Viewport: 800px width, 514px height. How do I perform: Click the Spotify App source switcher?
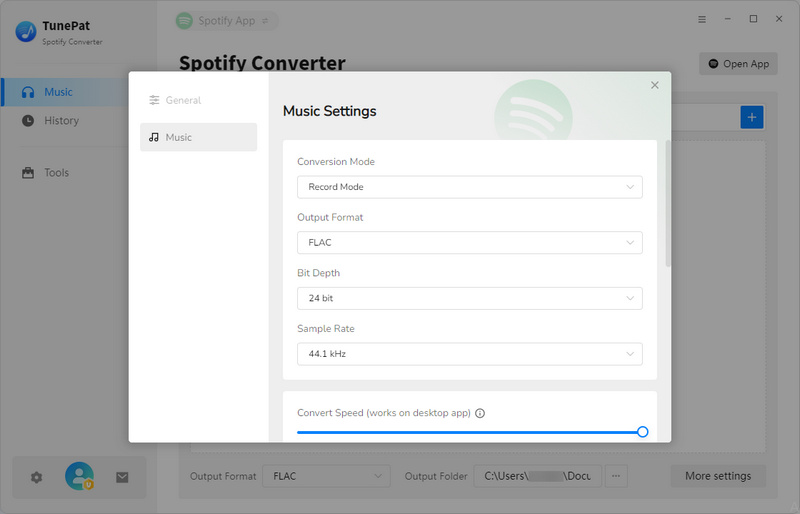227,21
